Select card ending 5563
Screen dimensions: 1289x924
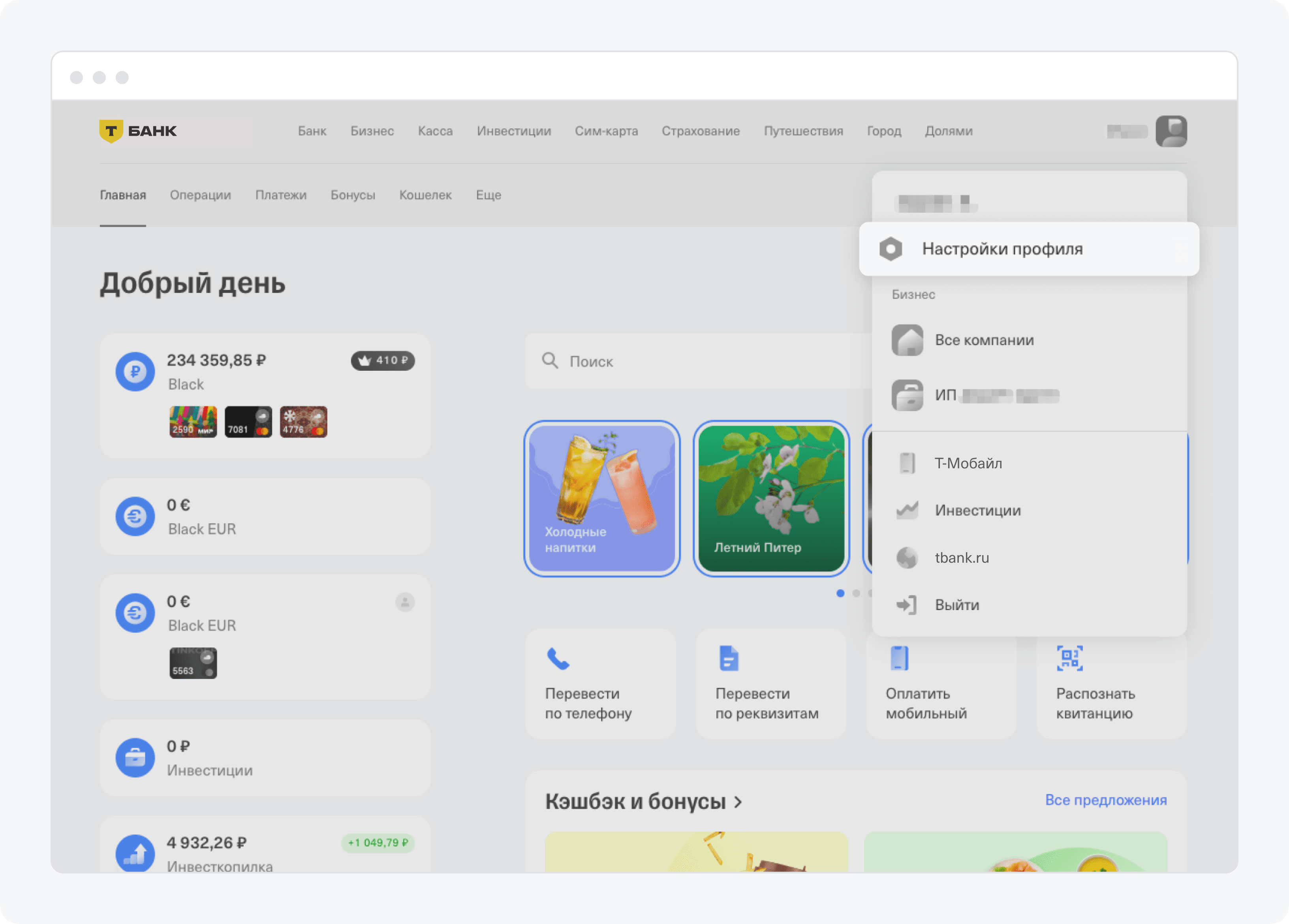click(193, 663)
